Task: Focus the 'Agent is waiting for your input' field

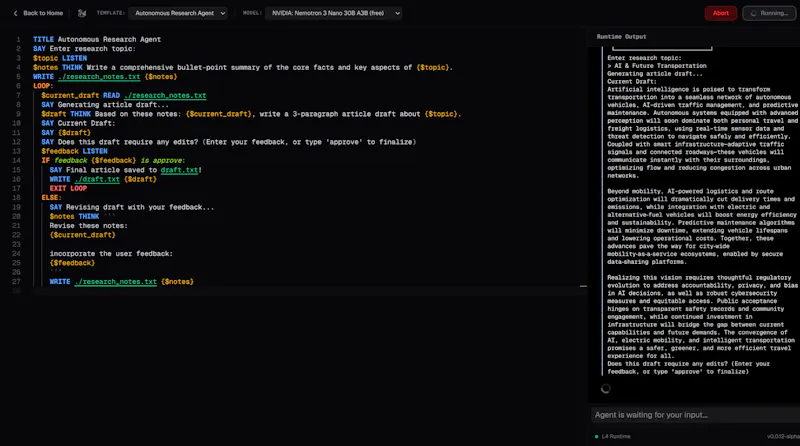Action: 695,415
